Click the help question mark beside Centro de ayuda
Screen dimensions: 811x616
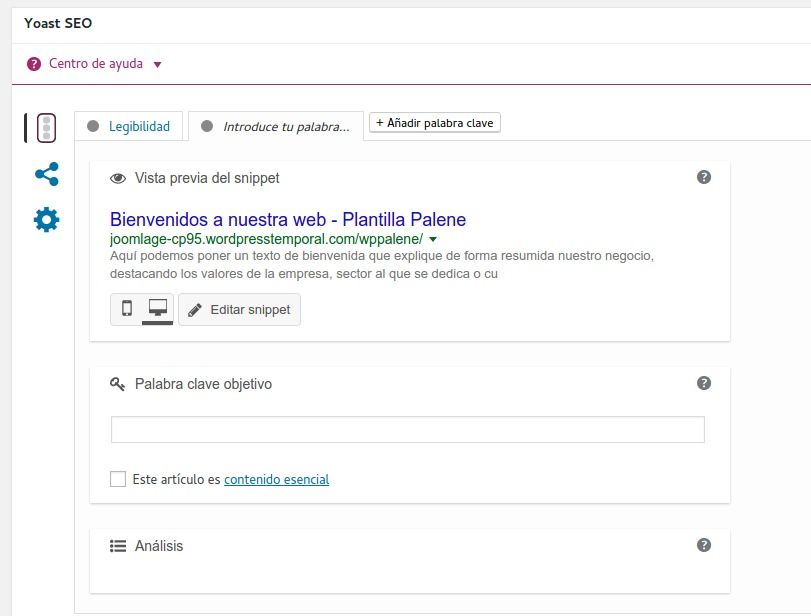pos(34,64)
